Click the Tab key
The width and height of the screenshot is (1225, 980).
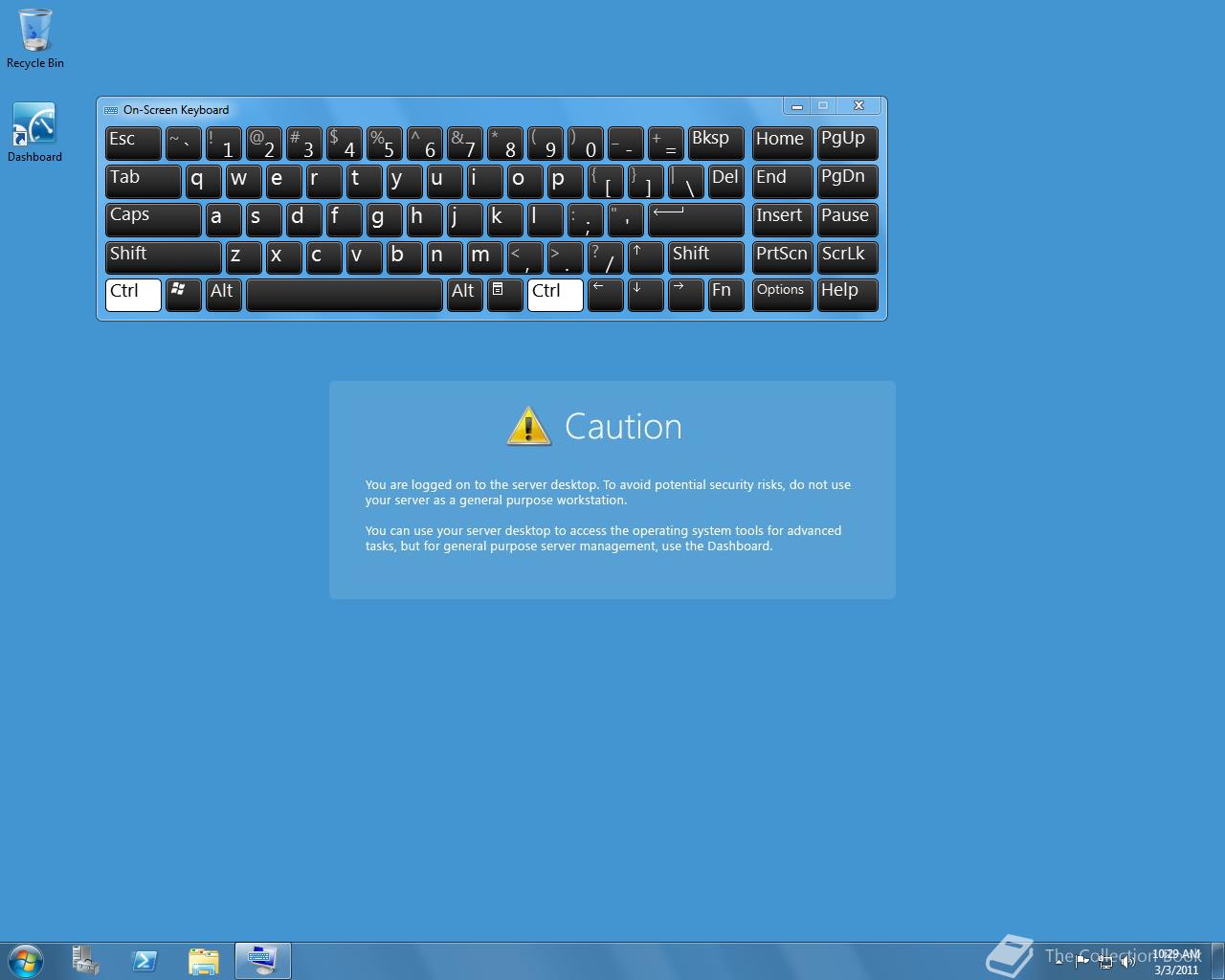[144, 181]
